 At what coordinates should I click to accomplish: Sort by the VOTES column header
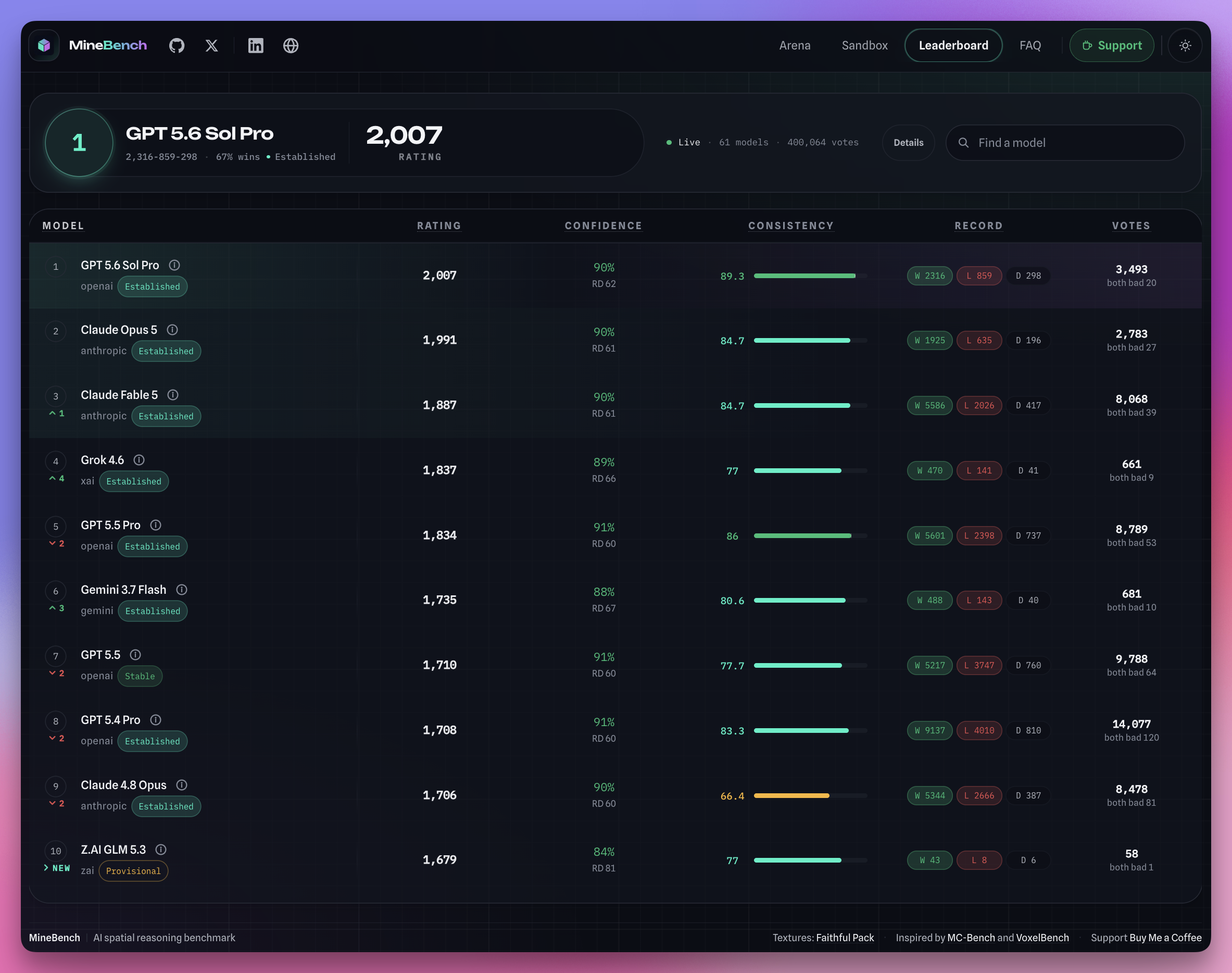click(x=1130, y=226)
